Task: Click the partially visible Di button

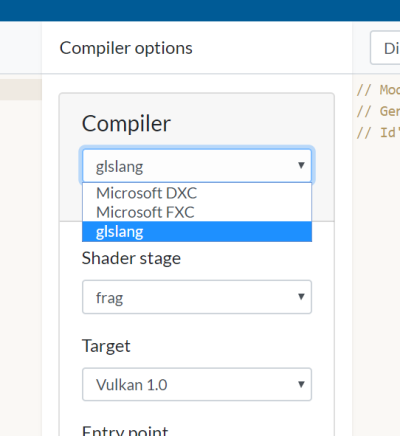Action: [x=385, y=48]
